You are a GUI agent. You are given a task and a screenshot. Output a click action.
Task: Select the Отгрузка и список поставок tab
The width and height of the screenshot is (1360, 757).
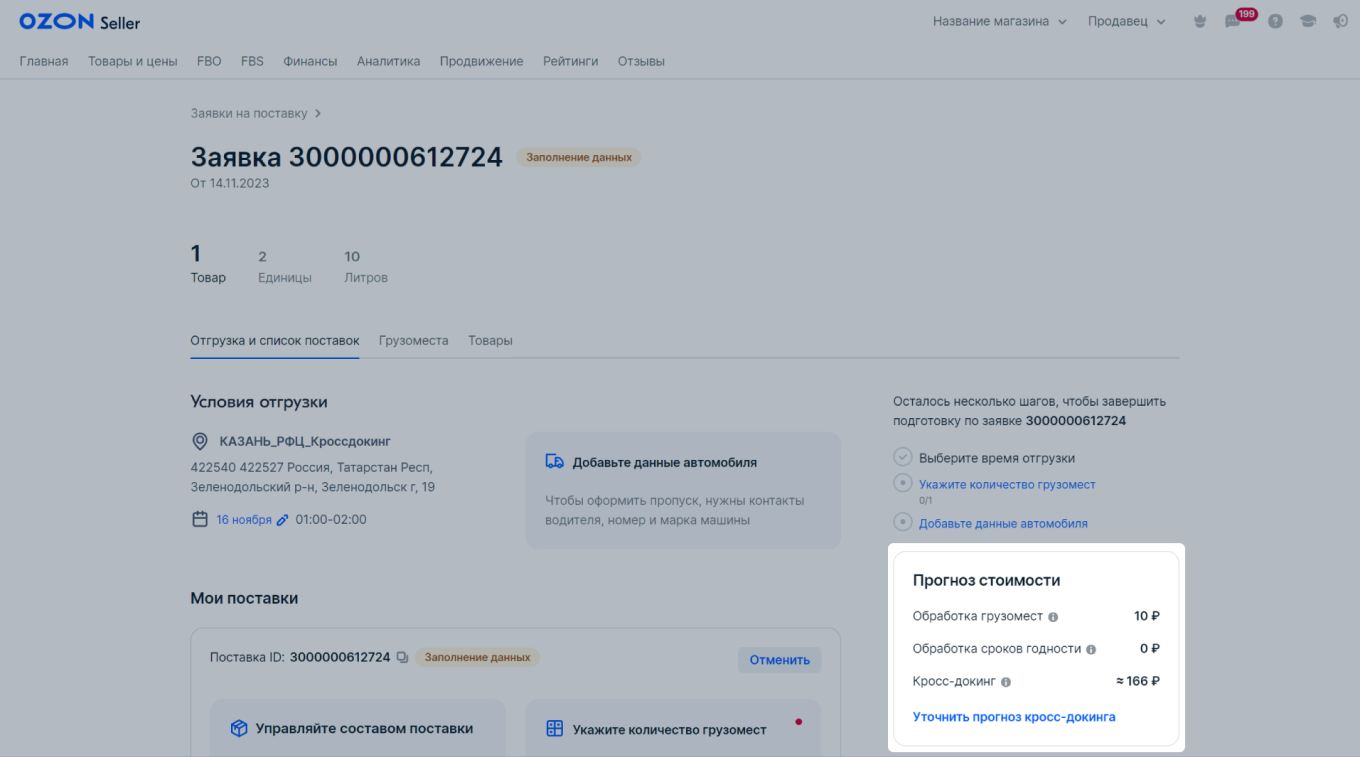click(x=275, y=340)
